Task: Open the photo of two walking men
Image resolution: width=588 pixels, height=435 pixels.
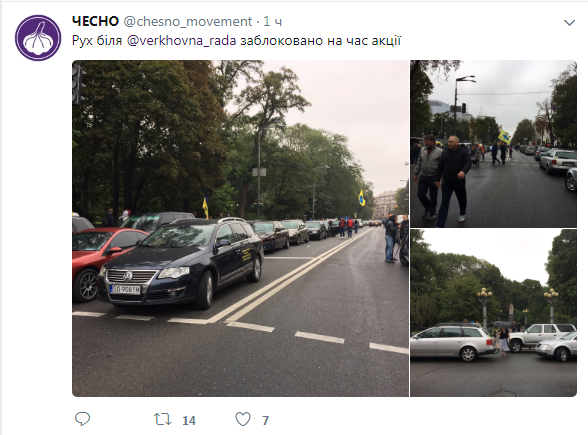Action: tap(493, 144)
